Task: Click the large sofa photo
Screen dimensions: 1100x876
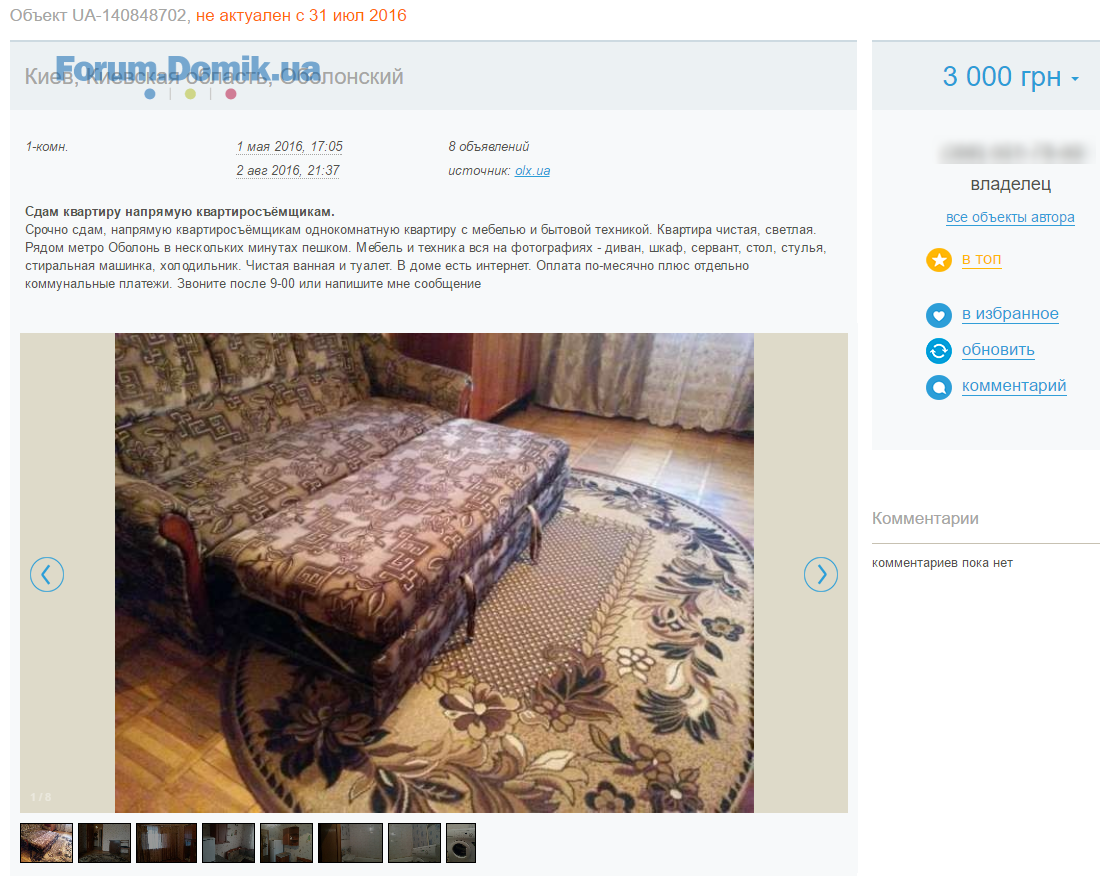Action: coord(434,572)
